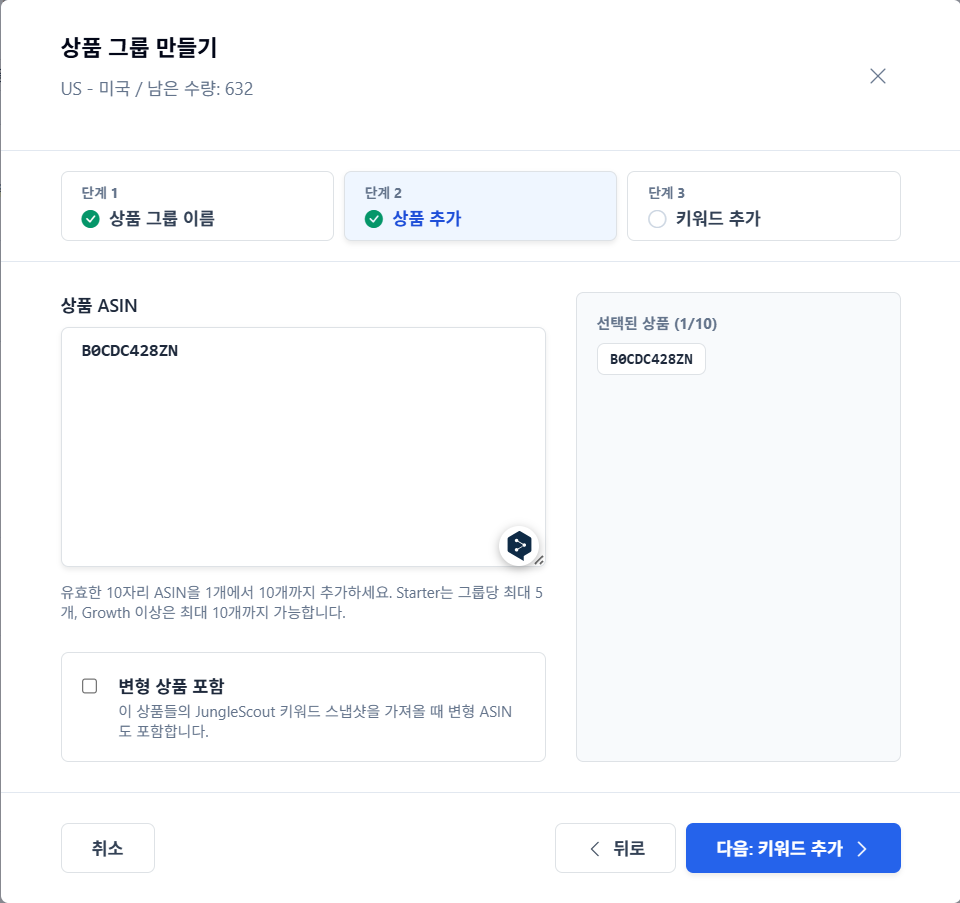Enable the 변형 상품 포함 checkbox
This screenshot has width=960, height=903.
(x=89, y=686)
